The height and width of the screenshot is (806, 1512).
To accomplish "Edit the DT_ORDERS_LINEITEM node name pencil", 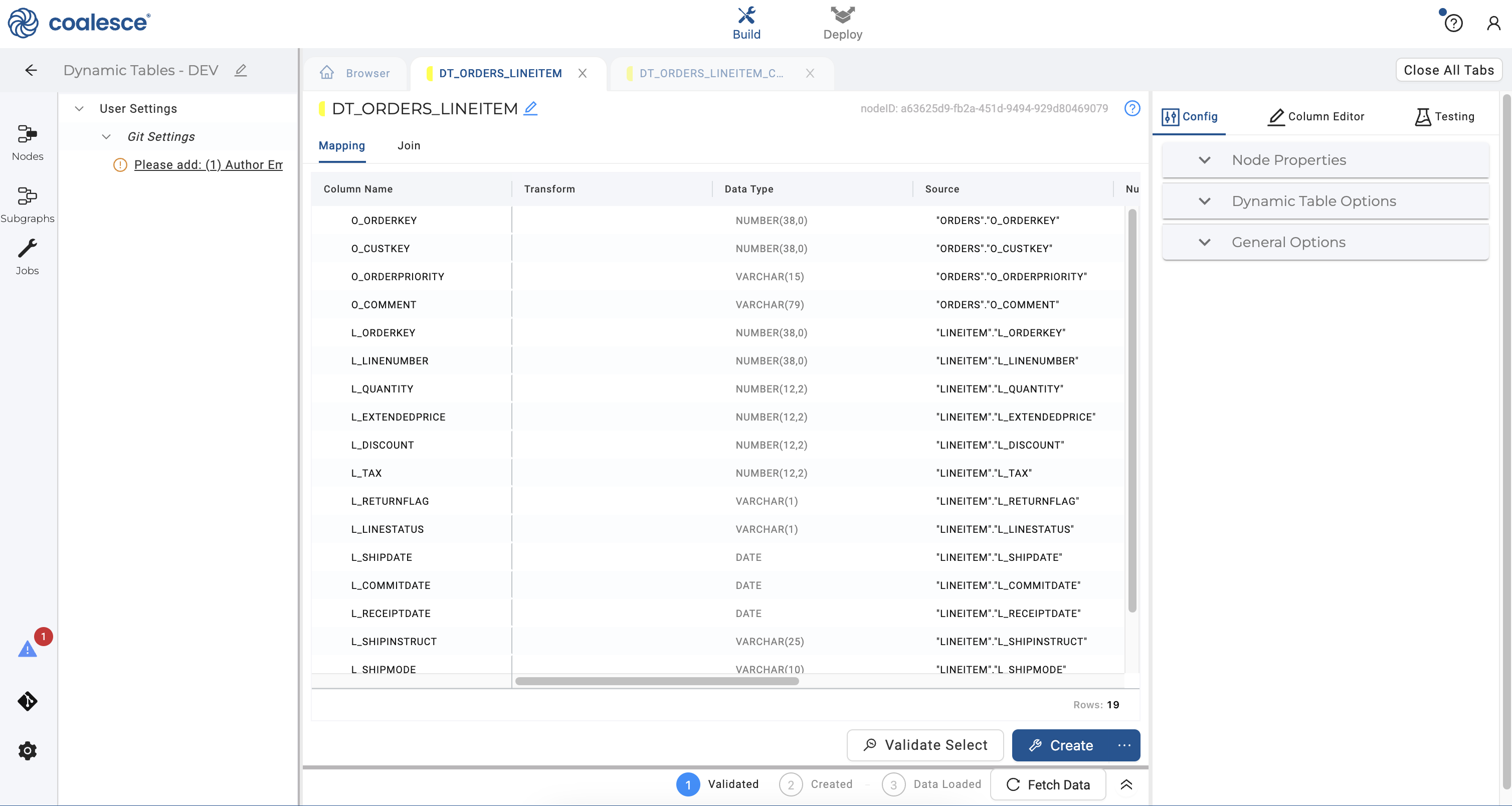I will [530, 108].
